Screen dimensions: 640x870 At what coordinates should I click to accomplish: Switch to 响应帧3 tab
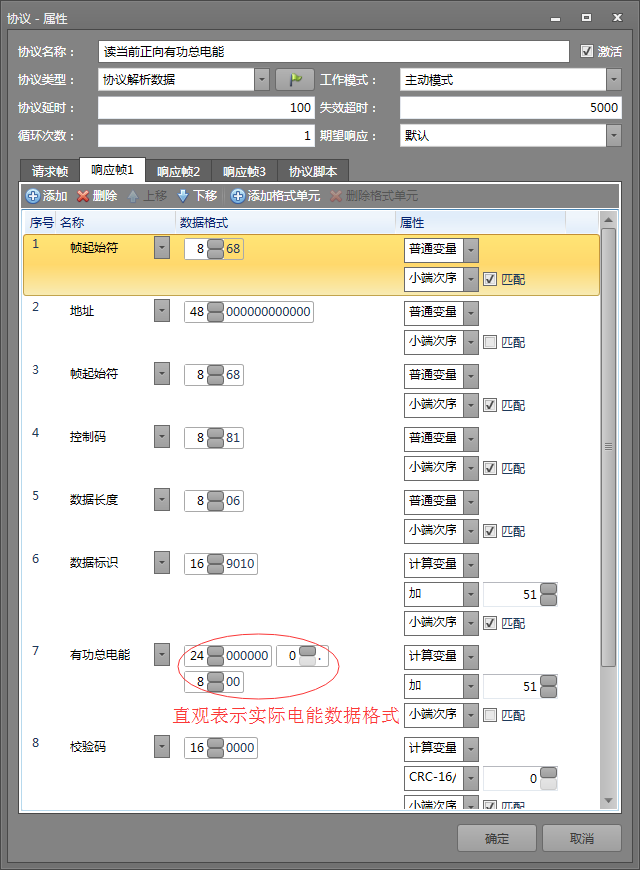(x=244, y=171)
